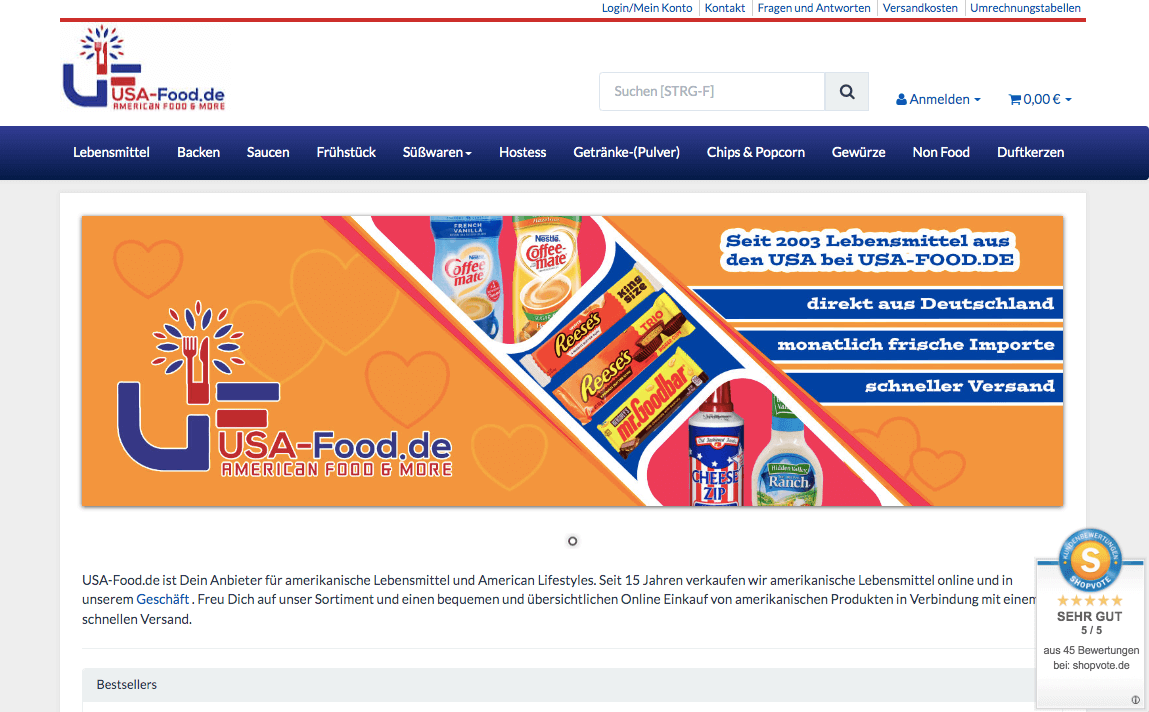Screen dimensions: 1149x712
Task: Select the Hostess category
Action: [522, 152]
